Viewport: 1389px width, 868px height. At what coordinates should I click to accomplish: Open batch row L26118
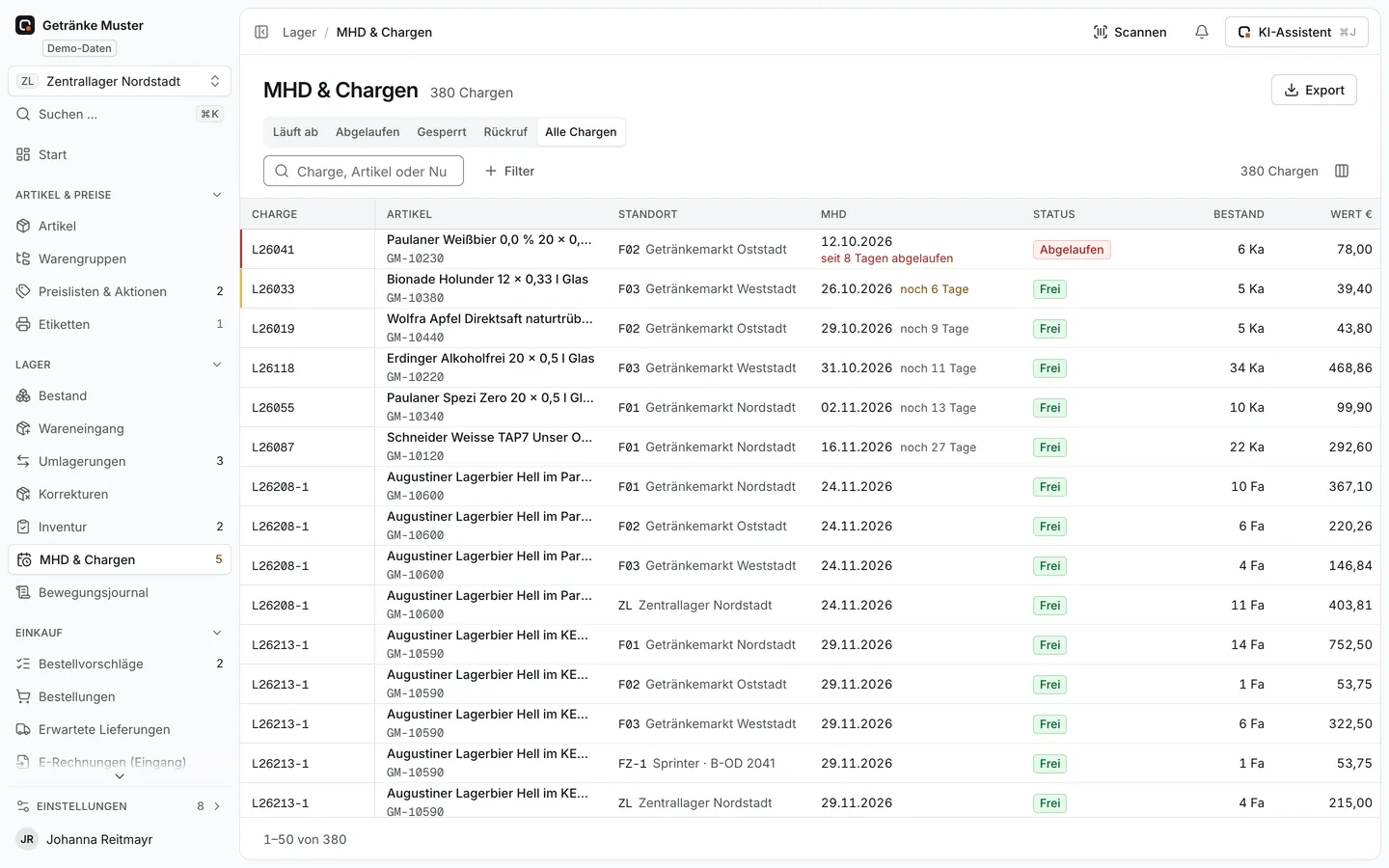(x=810, y=367)
